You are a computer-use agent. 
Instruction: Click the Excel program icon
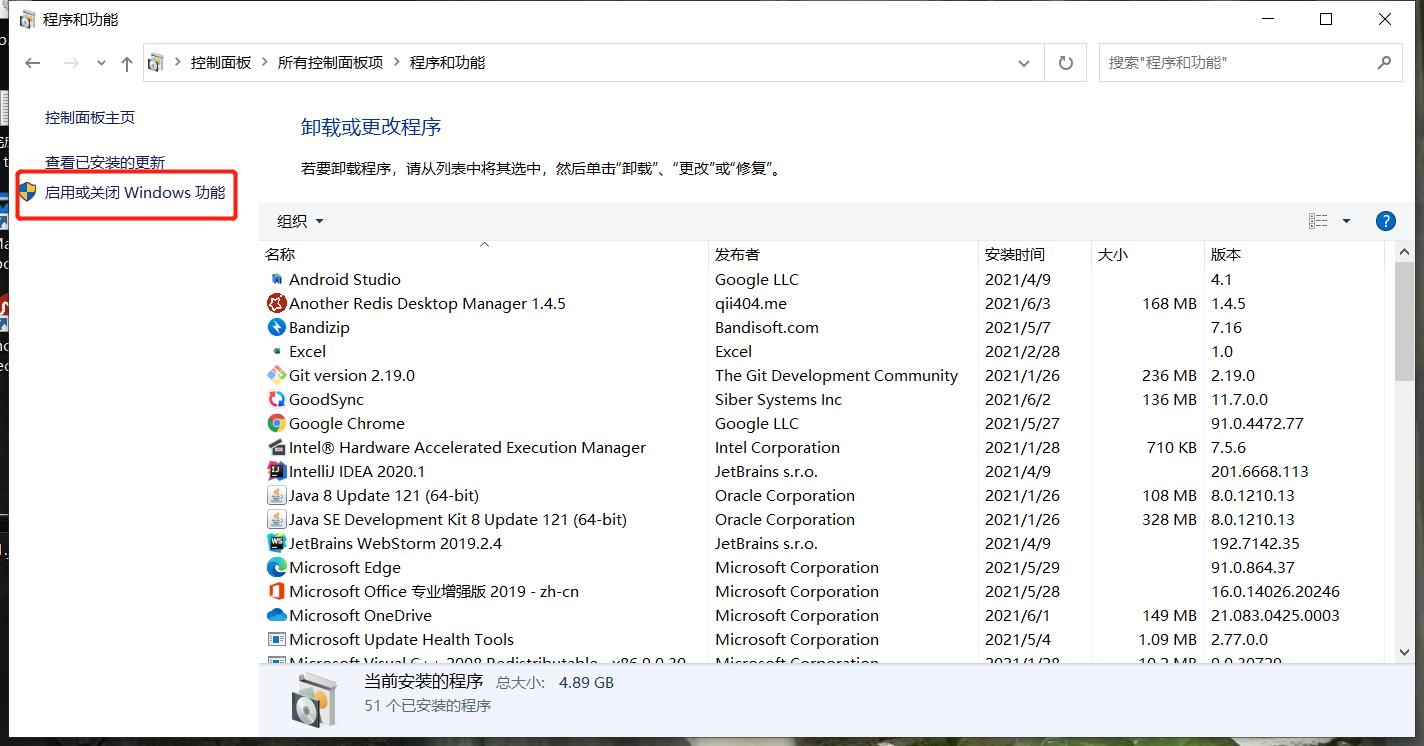click(277, 351)
